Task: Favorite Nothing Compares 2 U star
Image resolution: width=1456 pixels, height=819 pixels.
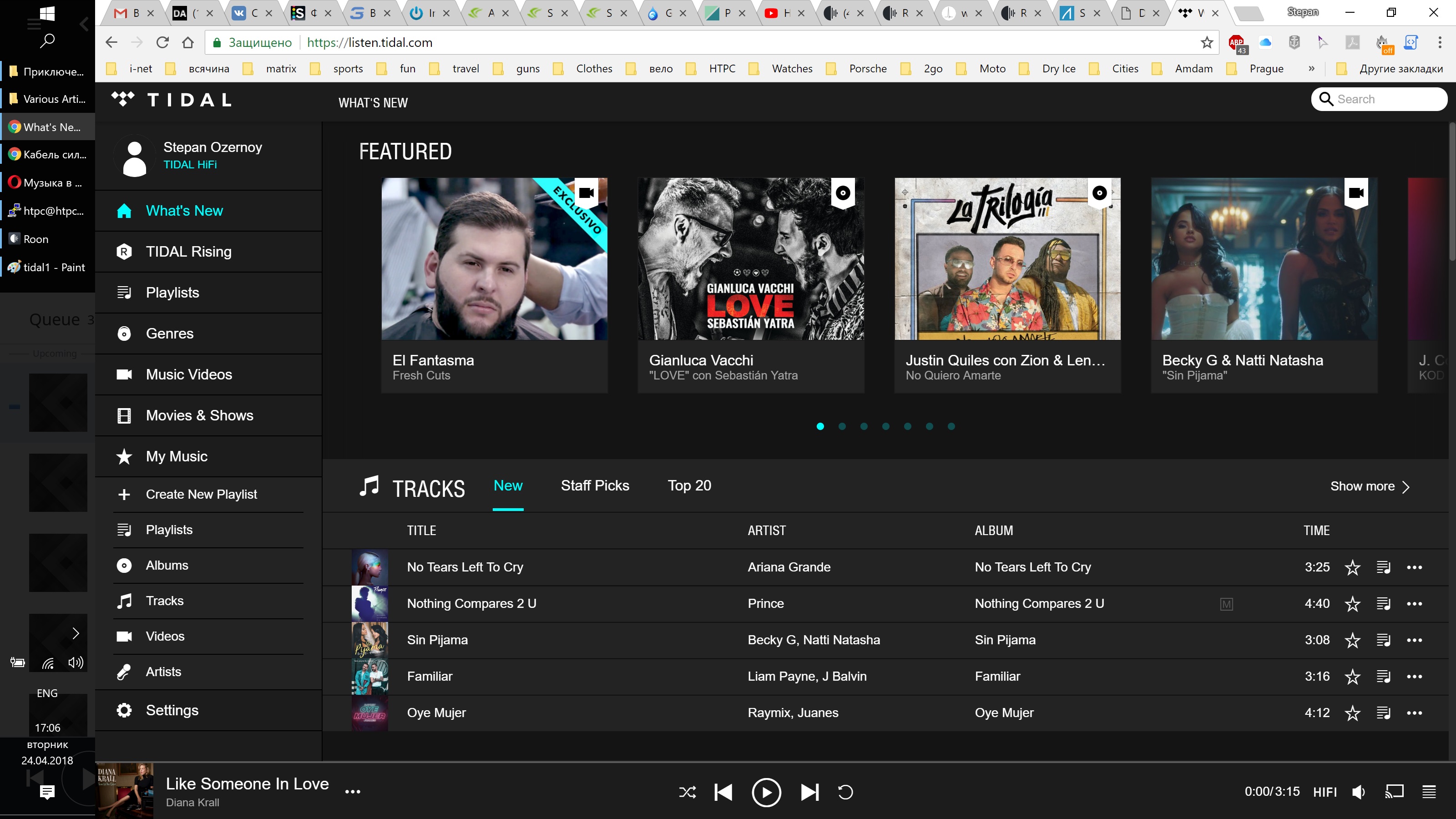Action: coord(1352,604)
